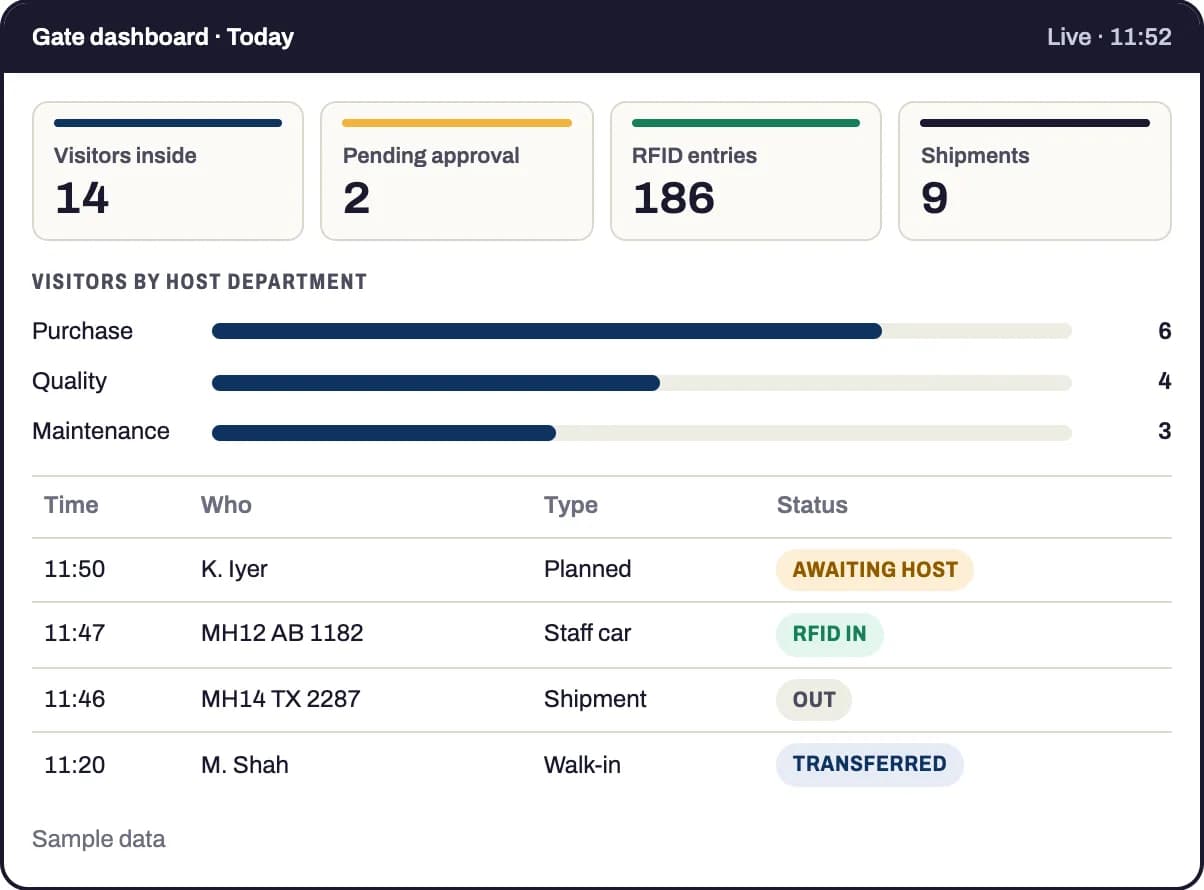The width and height of the screenshot is (1204, 890).
Task: Select vehicle MH12 AB 1182
Action: 282,633
